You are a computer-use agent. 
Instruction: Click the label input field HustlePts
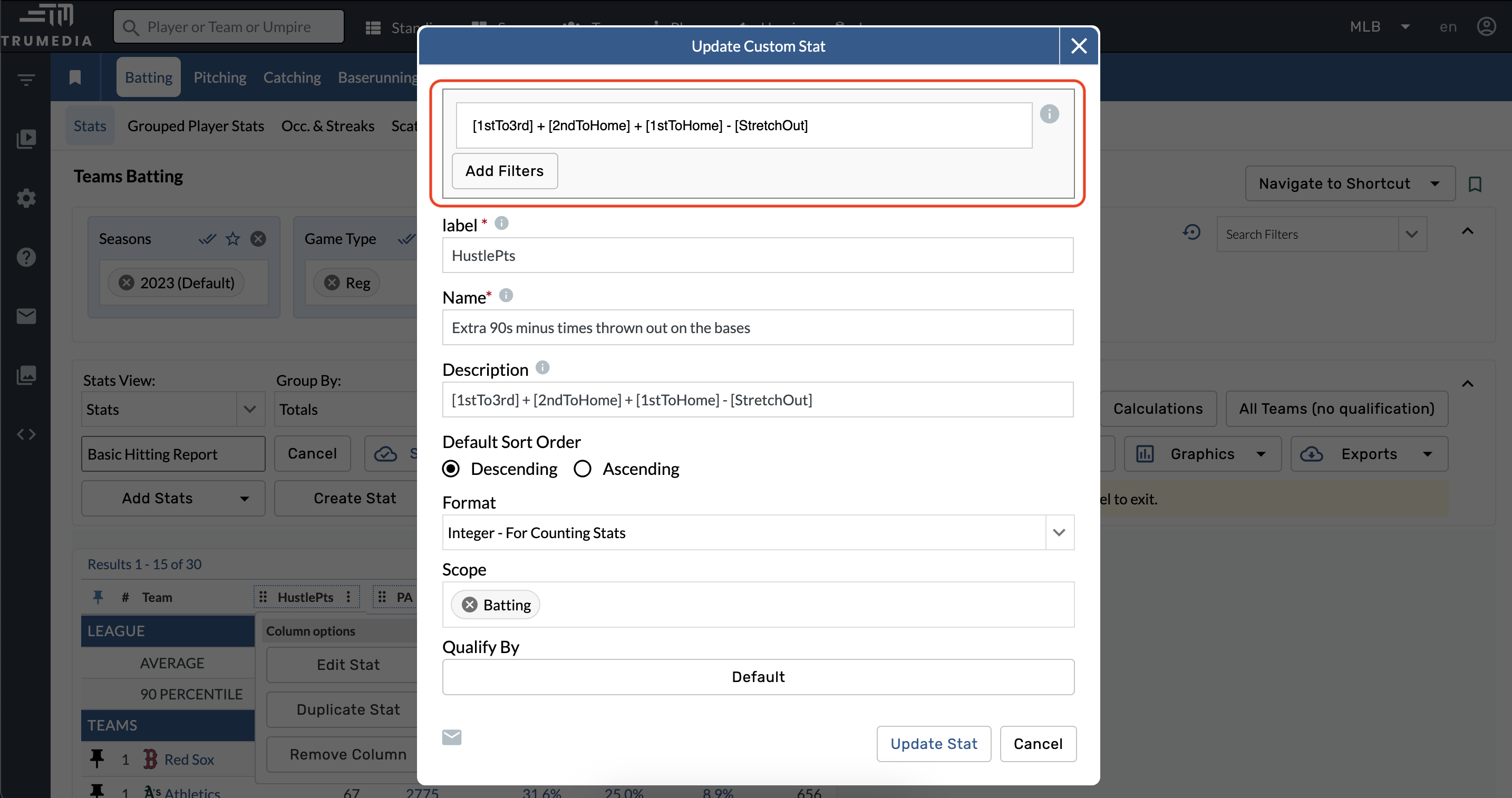point(757,255)
